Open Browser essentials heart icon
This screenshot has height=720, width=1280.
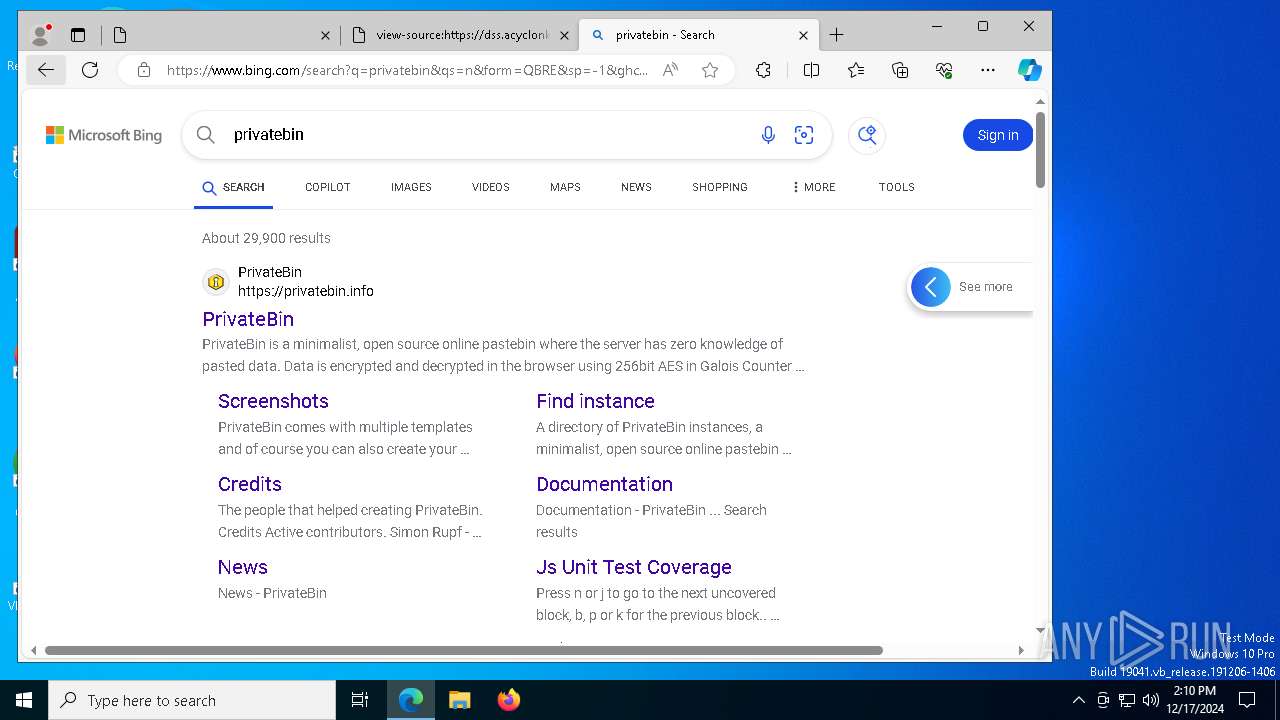tap(944, 70)
